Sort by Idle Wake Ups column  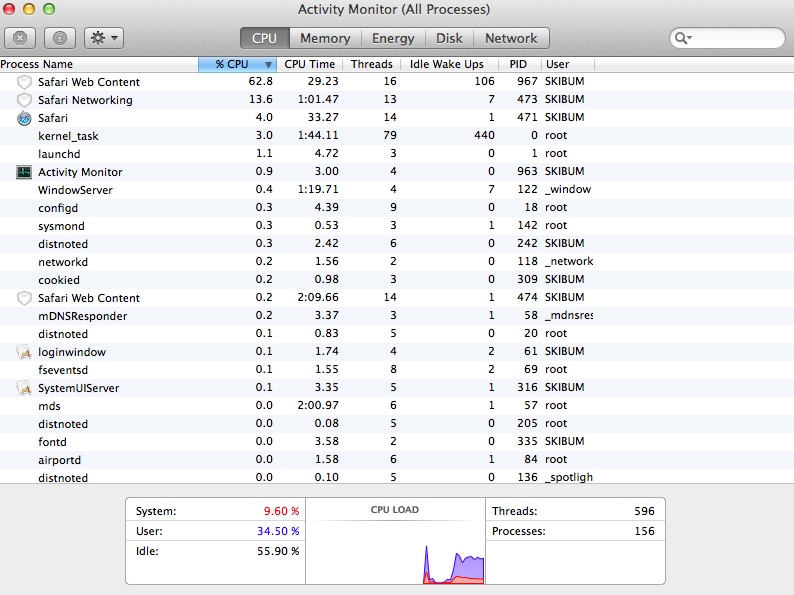(447, 64)
